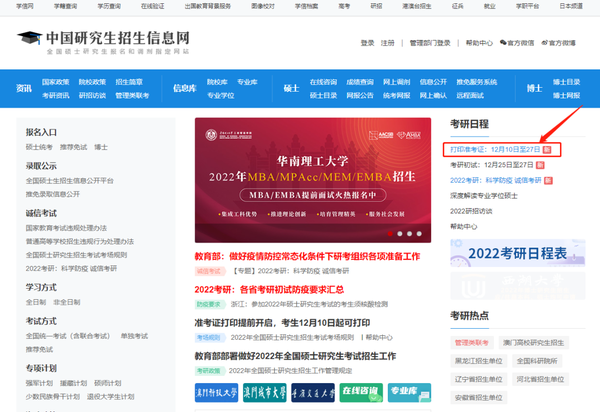Screen dimensions: 600x412
Task: Click the green 在线咨询 button
Action: click(361, 392)
